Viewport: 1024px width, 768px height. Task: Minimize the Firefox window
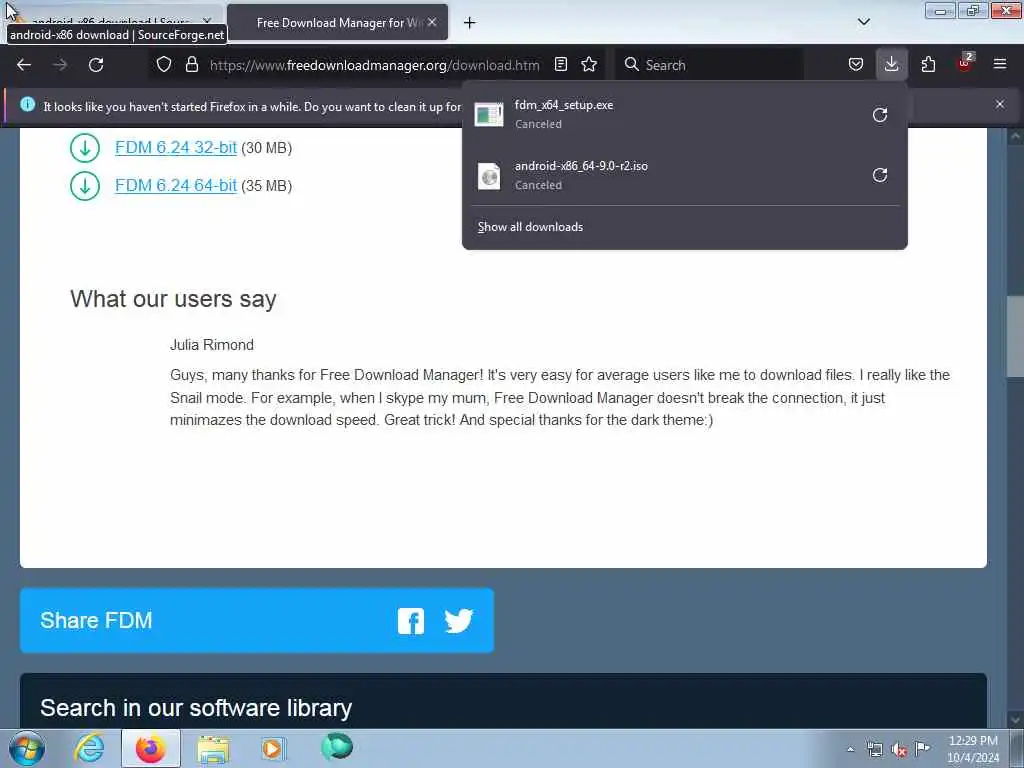[x=940, y=10]
